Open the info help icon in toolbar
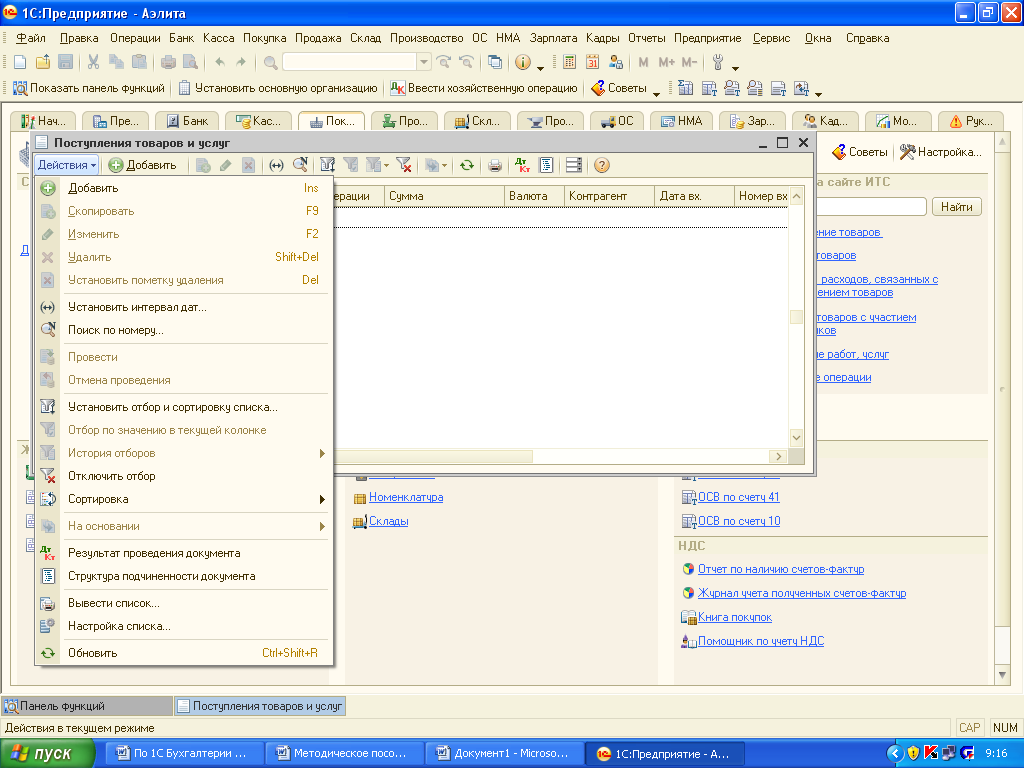The width and height of the screenshot is (1024, 768). [x=522, y=62]
